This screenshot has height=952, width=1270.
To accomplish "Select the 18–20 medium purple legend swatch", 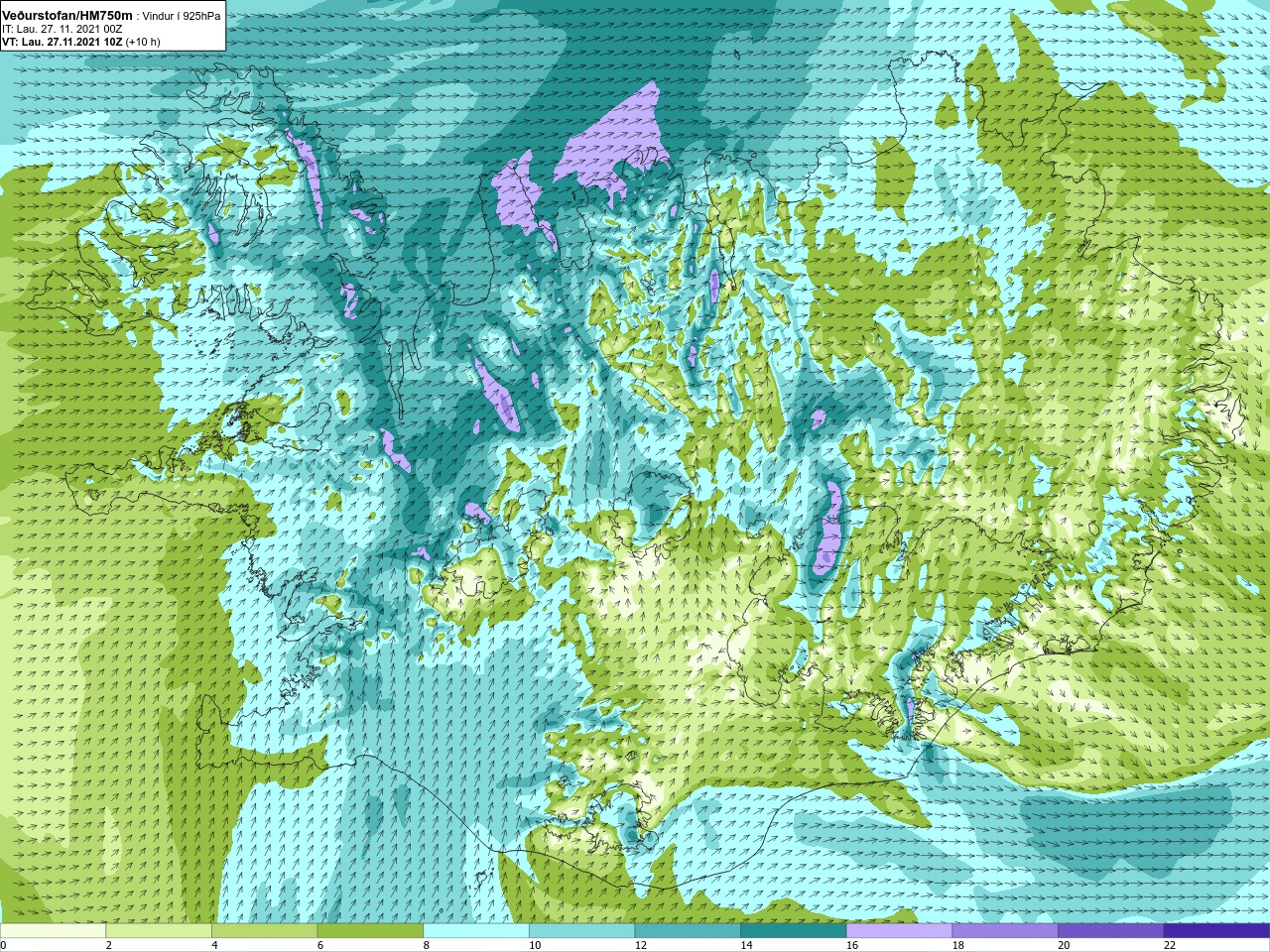I will point(1005,930).
